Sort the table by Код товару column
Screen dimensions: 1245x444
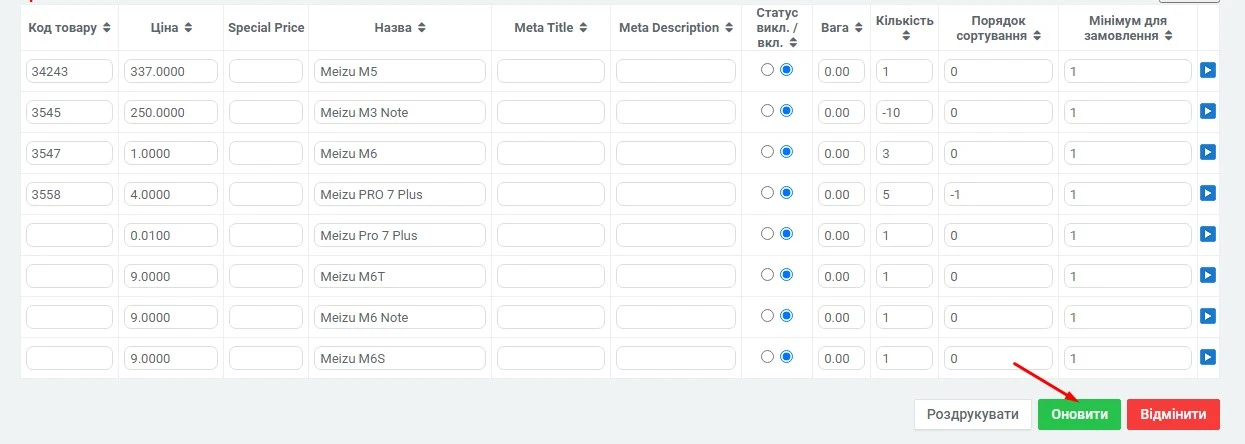click(x=70, y=28)
